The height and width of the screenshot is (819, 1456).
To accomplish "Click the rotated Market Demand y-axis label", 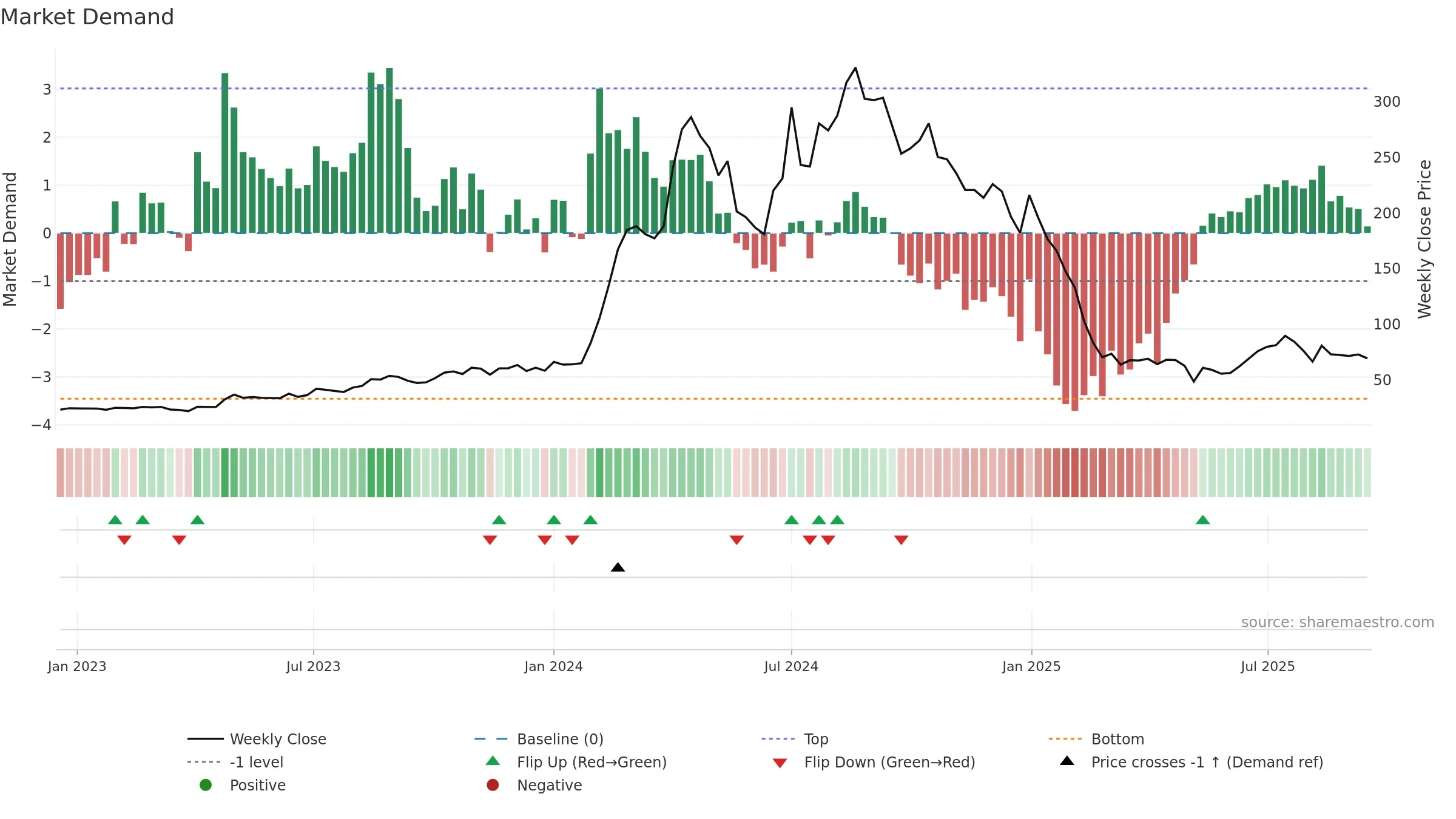I will pos(10,239).
